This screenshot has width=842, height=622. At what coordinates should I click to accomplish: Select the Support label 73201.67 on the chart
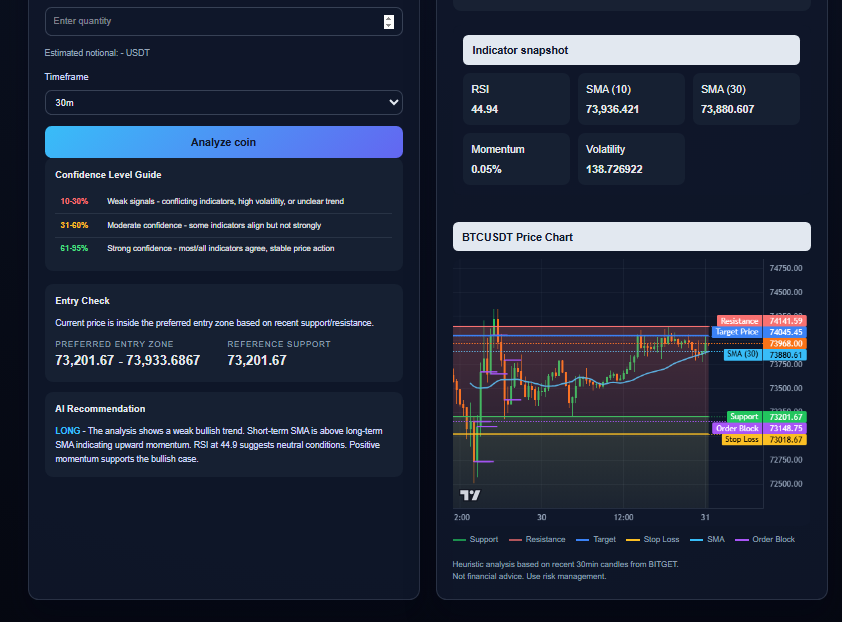[767, 417]
